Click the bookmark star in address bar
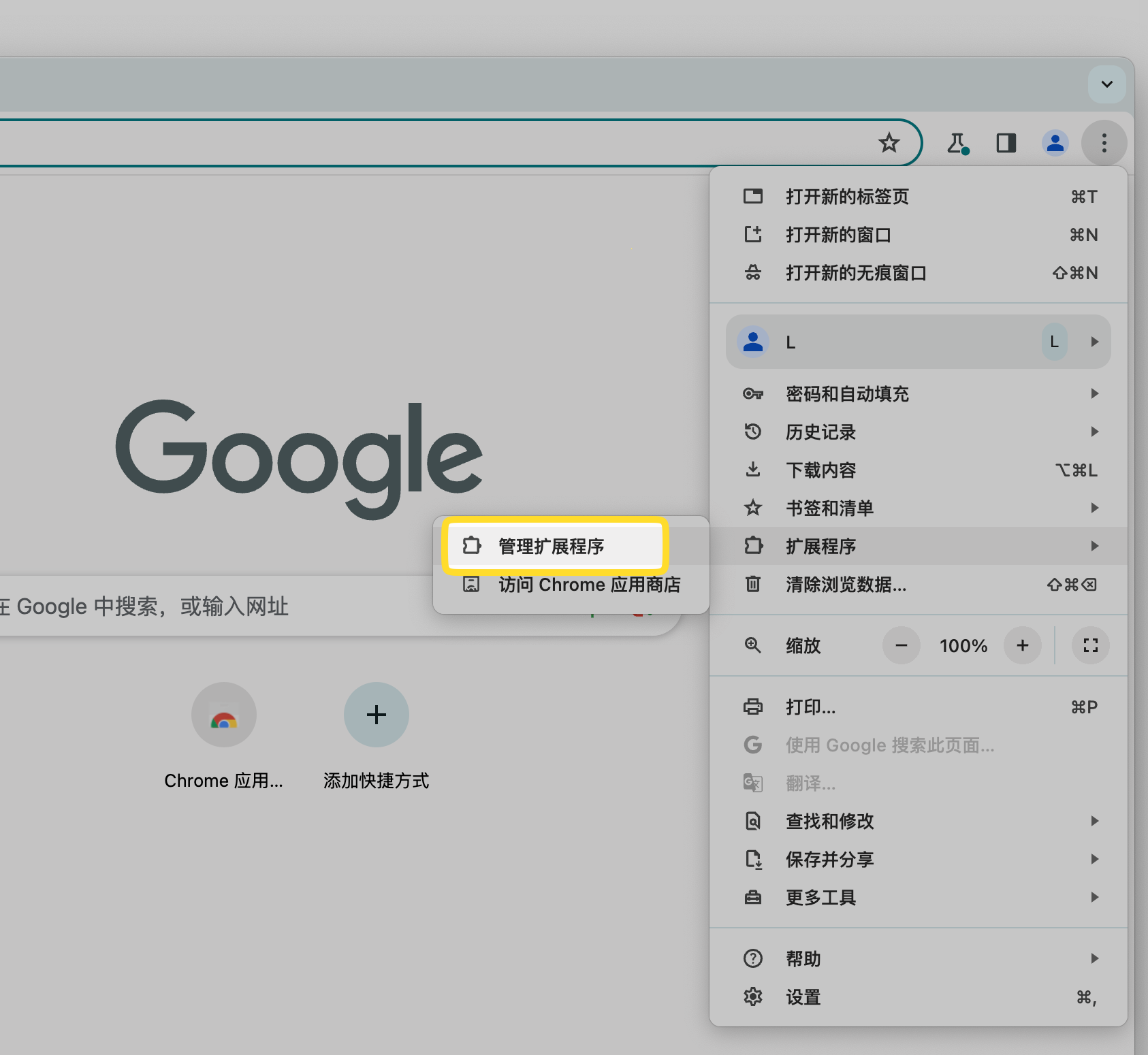This screenshot has width=1148, height=1055. 889,143
